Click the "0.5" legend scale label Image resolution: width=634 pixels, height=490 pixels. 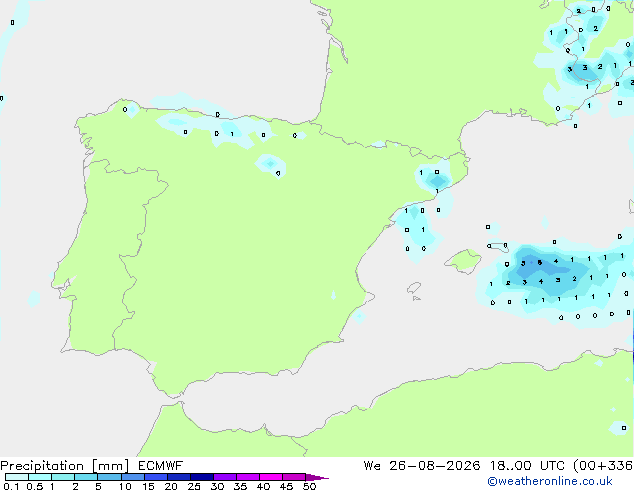pyautogui.click(x=35, y=486)
